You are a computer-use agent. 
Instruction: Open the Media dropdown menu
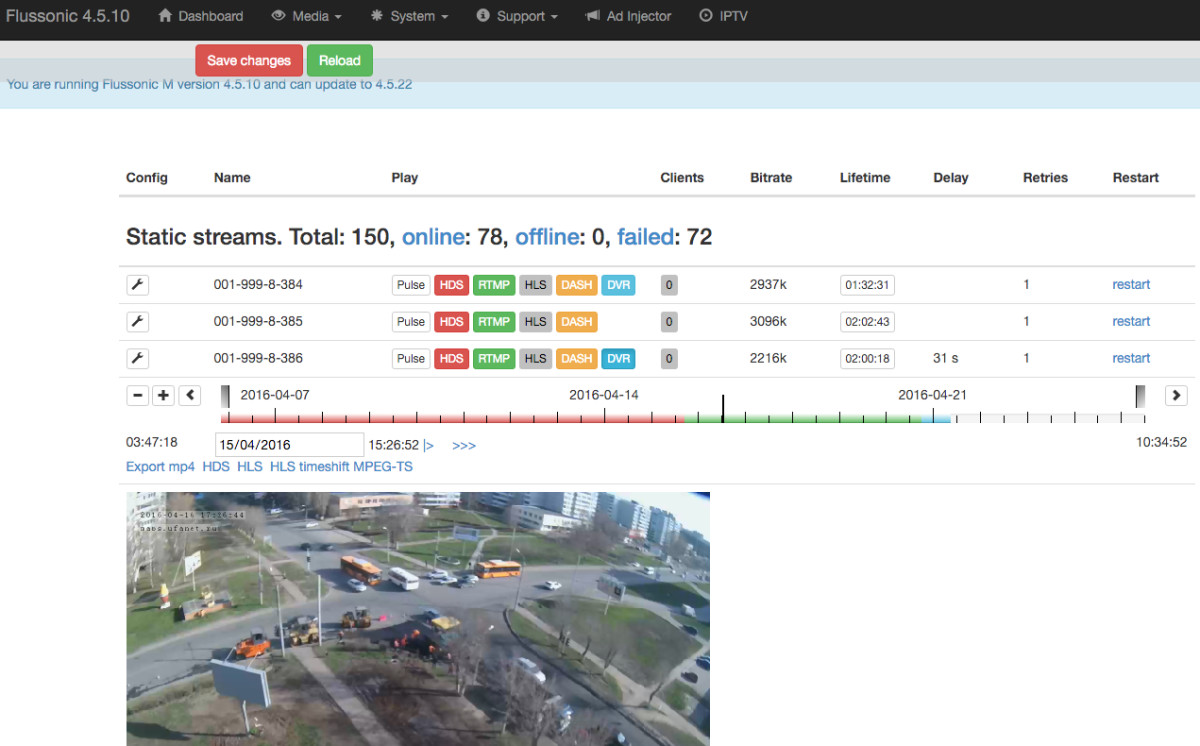[306, 16]
